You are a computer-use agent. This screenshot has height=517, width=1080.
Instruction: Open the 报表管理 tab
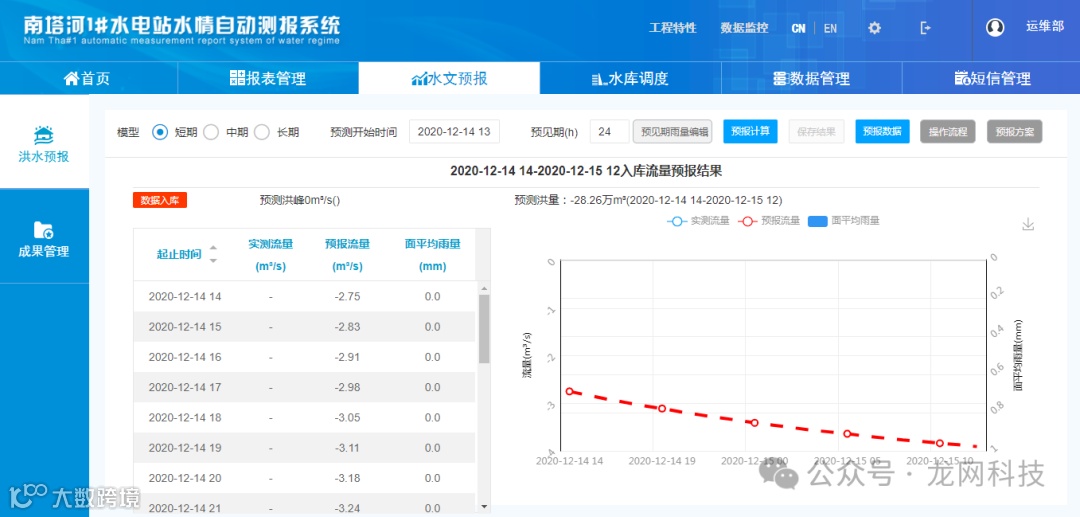(x=268, y=78)
